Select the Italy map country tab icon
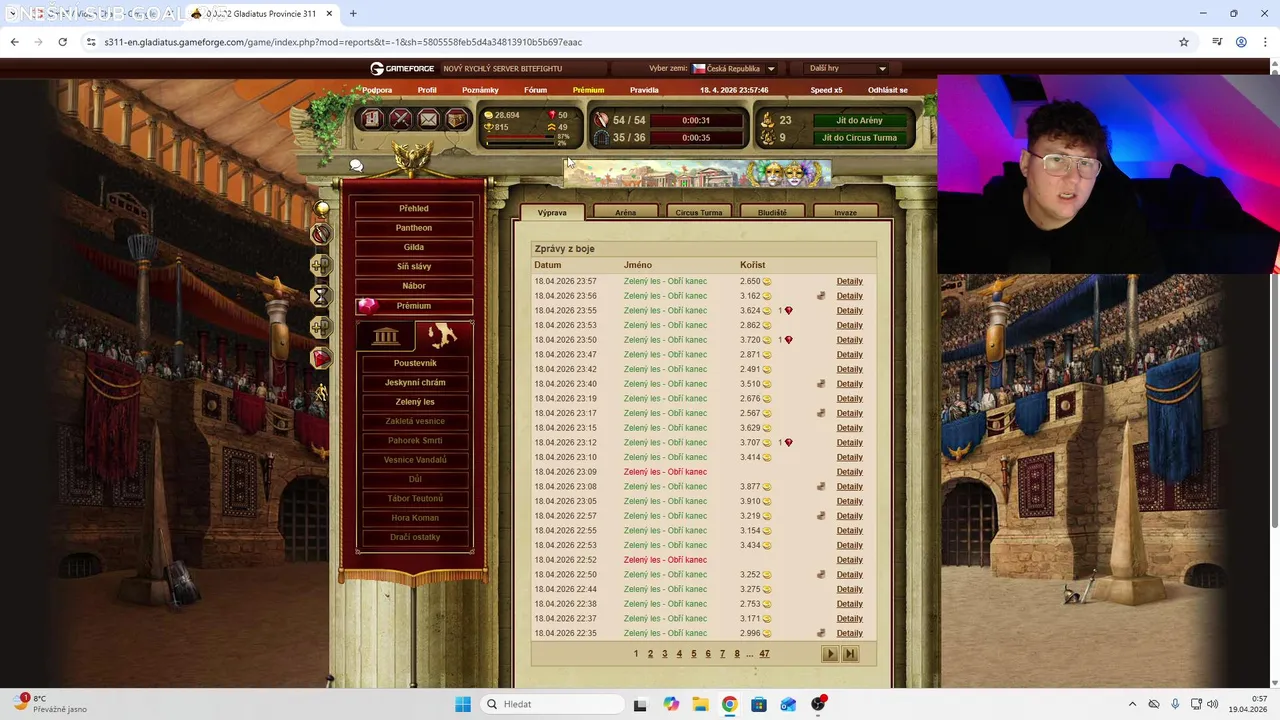Screen dimensions: 1280x720 tap(443, 335)
